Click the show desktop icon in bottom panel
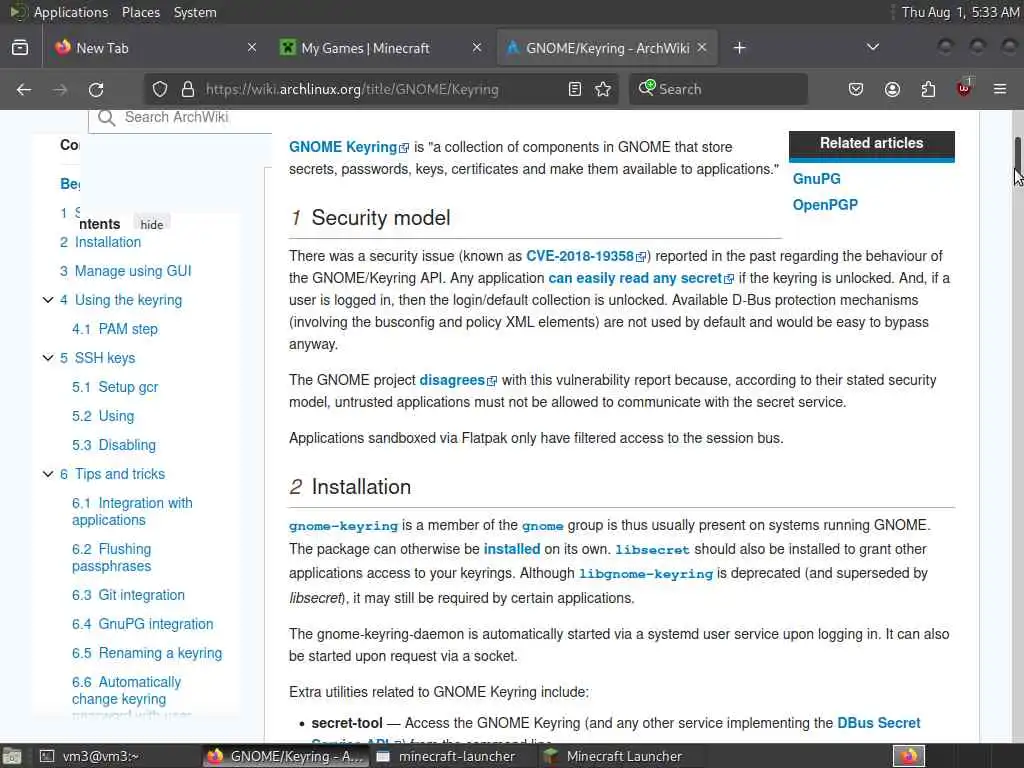 (11, 756)
